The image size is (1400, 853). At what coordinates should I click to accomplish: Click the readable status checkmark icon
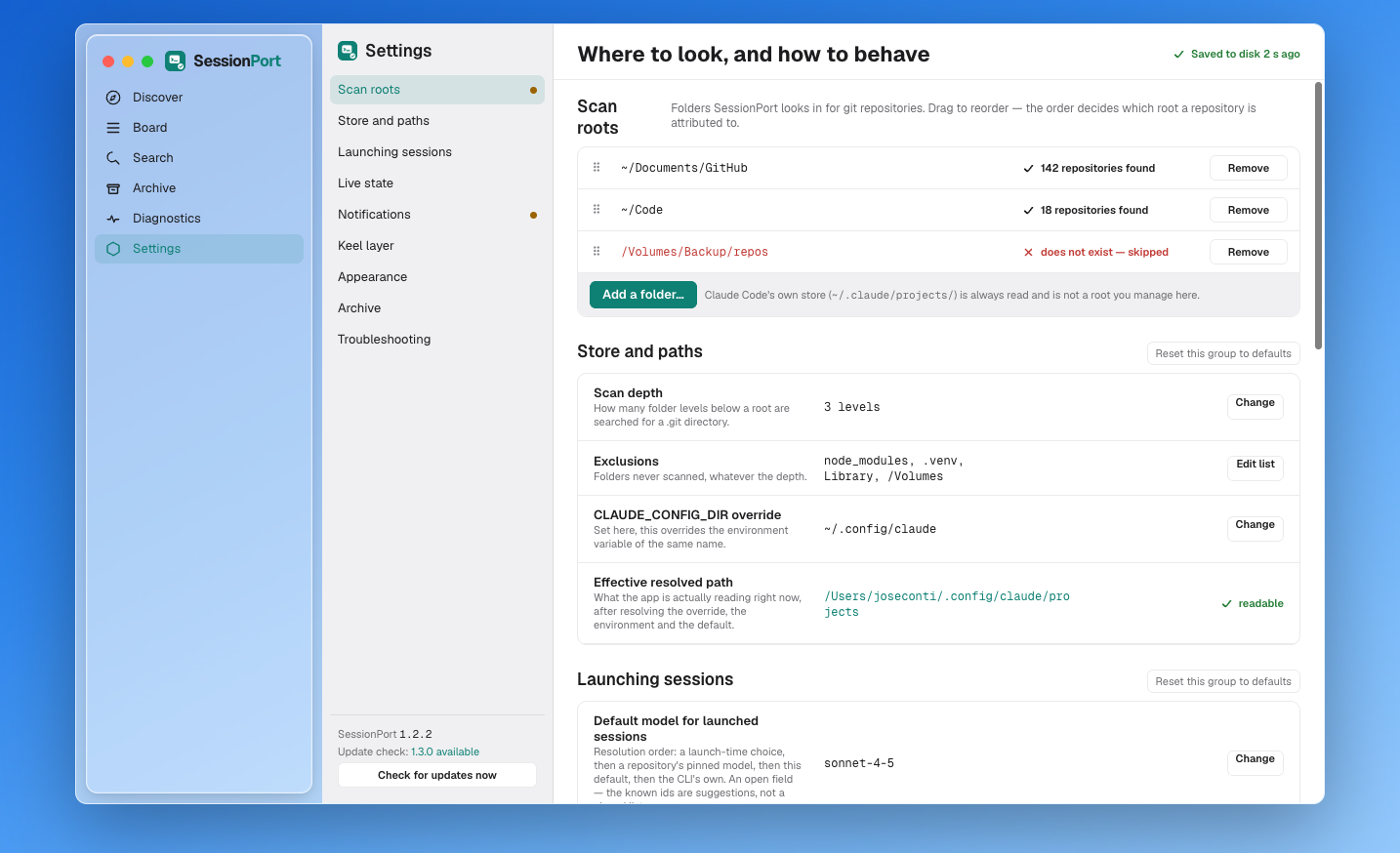(1226, 604)
